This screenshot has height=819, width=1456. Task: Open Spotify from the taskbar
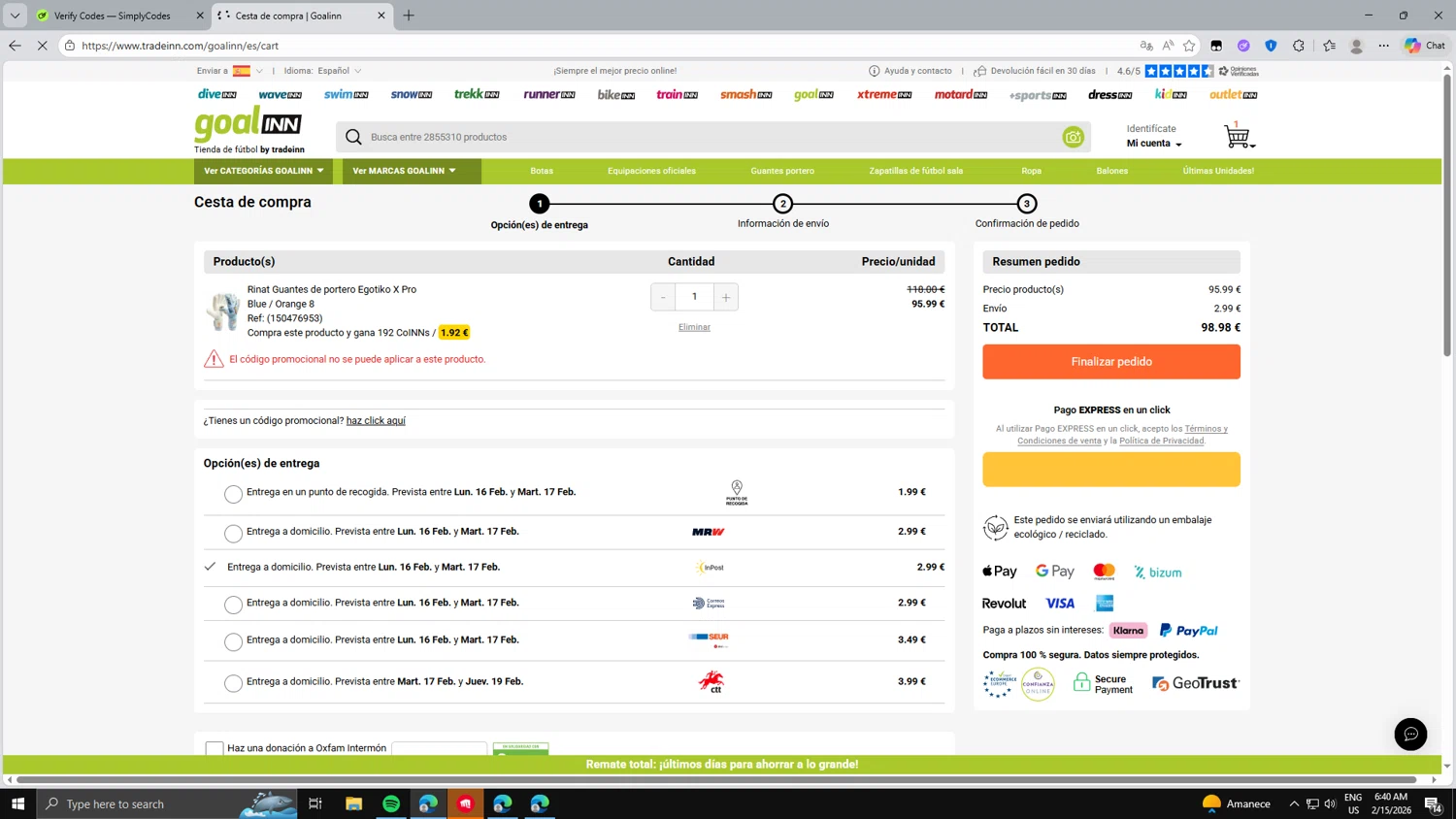pos(391,803)
